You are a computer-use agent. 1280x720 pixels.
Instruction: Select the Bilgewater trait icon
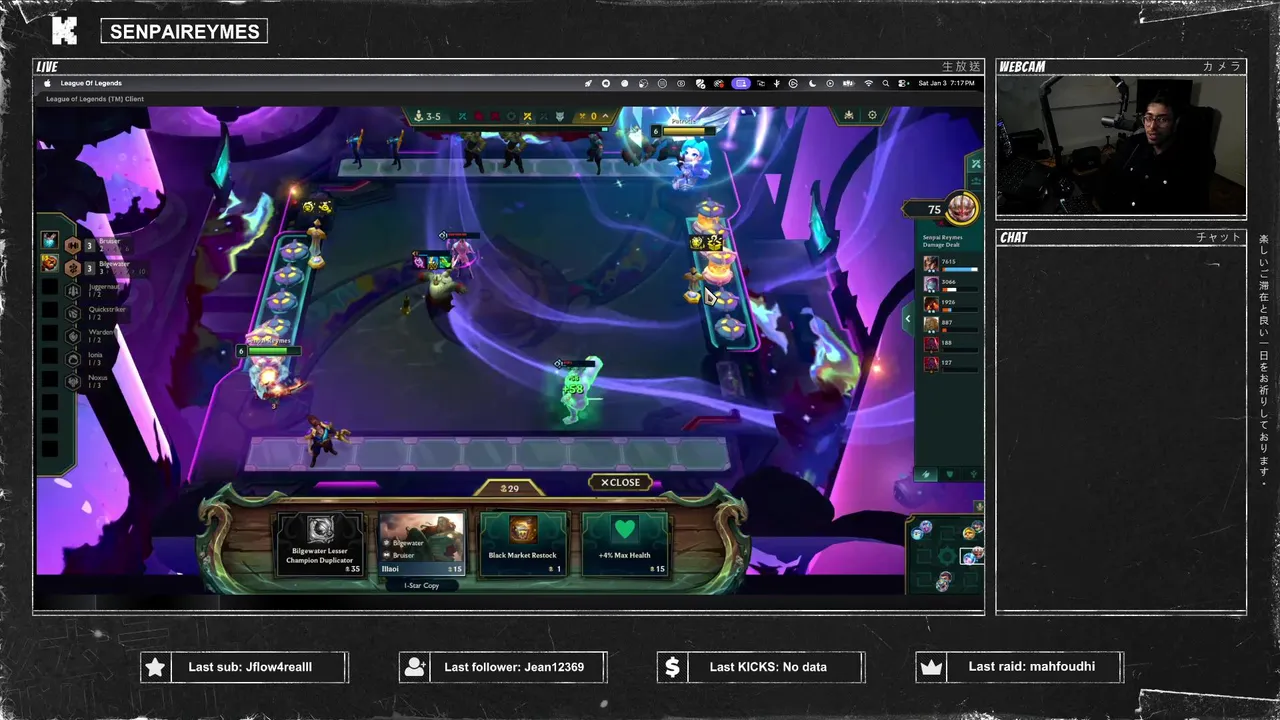pyautogui.click(x=73, y=268)
